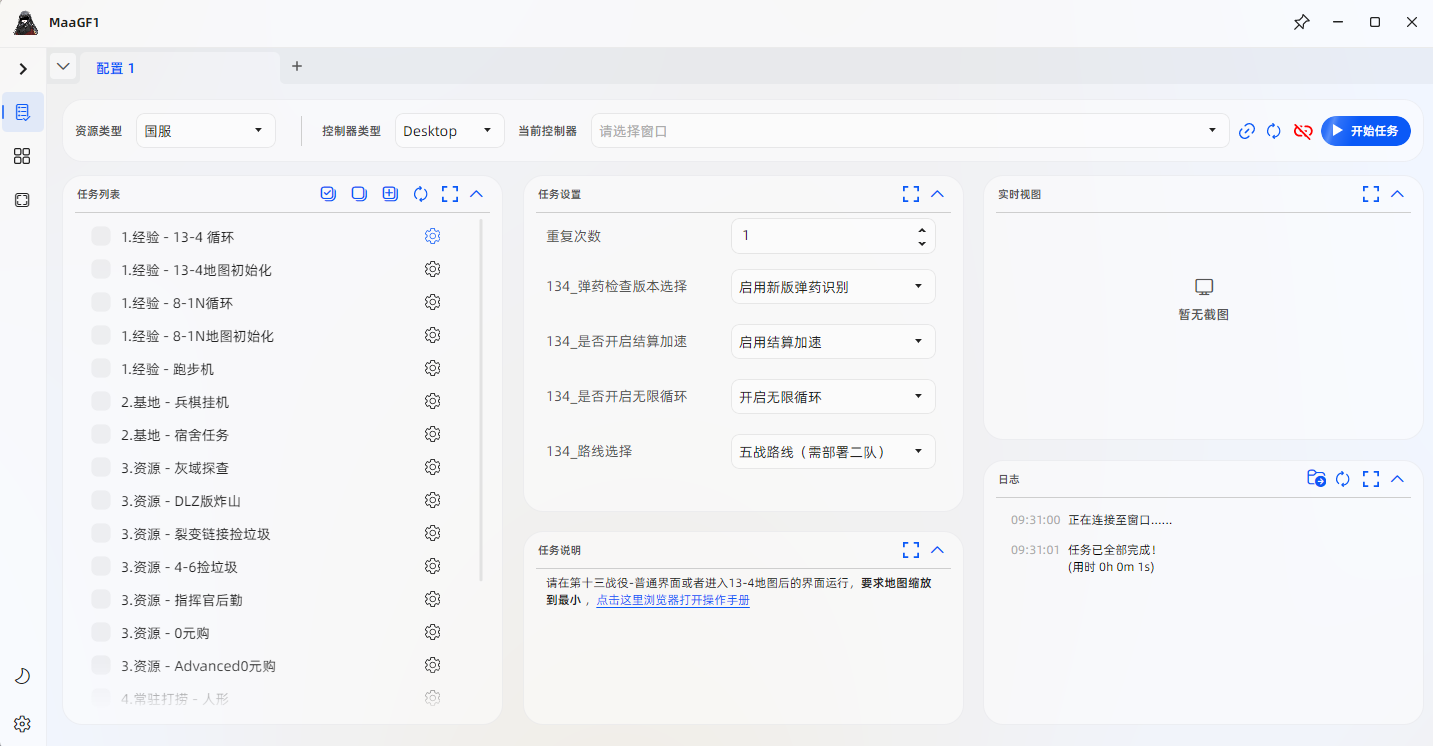Open settings for 经验 - 13-4 循环 task
The width and height of the screenshot is (1433, 746).
pos(432,236)
